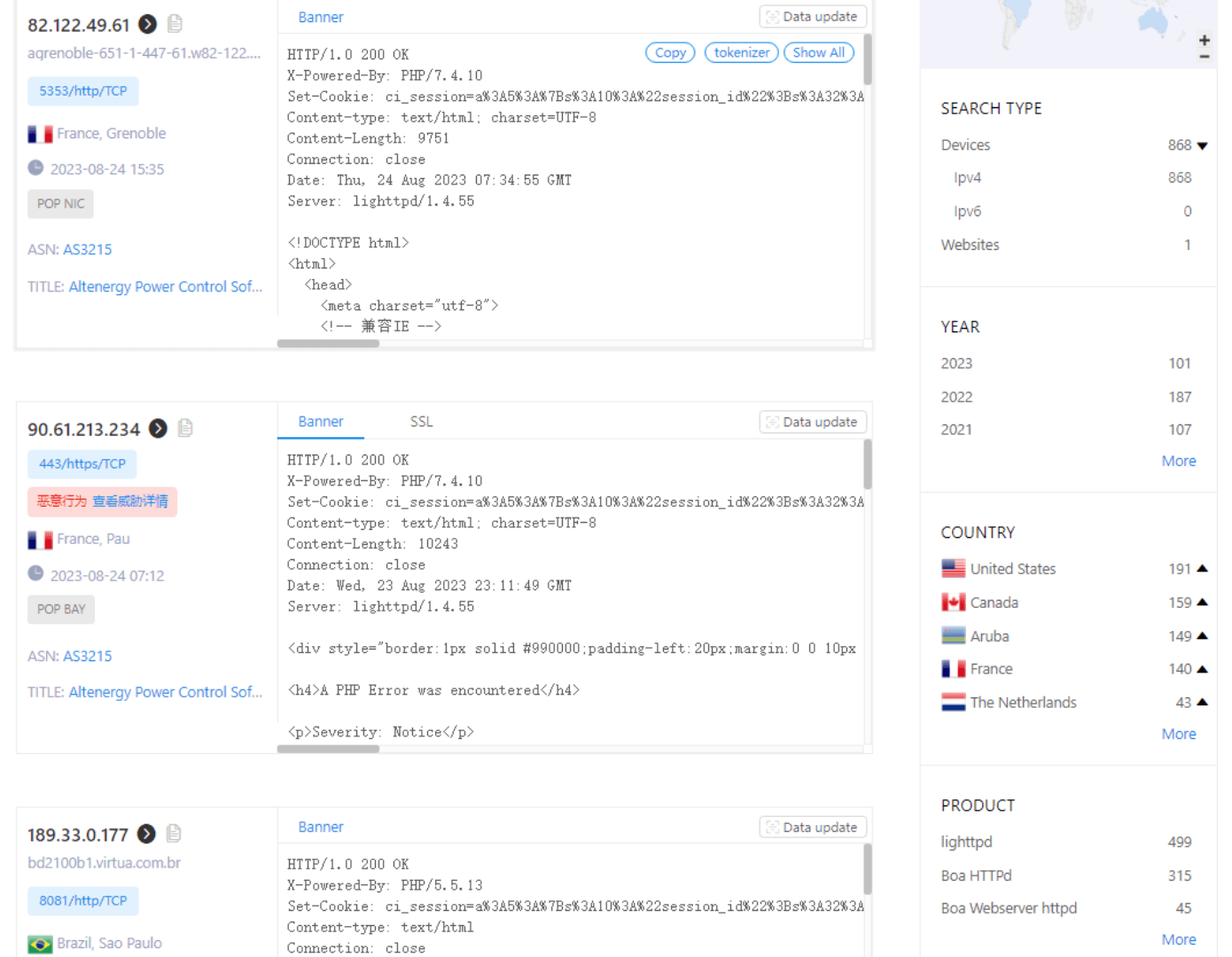The width and height of the screenshot is (1232, 957).
Task: Expand Canada country filter arrow
Action: click(x=1202, y=603)
